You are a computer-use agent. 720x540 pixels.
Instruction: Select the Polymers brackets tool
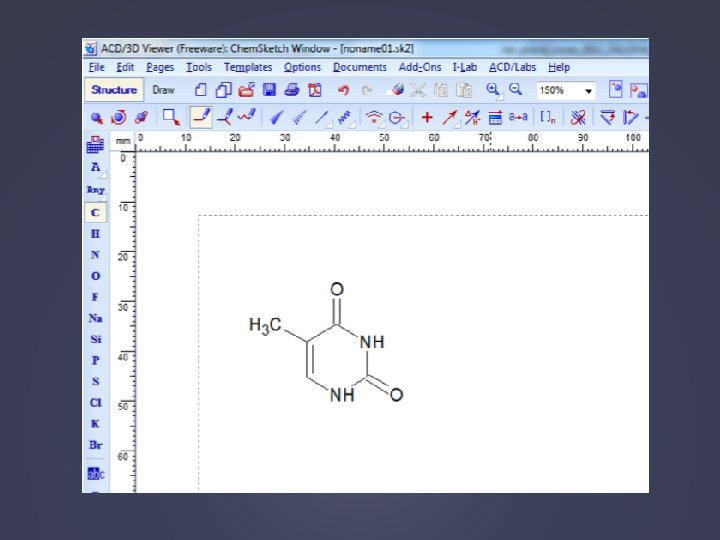tap(547, 118)
